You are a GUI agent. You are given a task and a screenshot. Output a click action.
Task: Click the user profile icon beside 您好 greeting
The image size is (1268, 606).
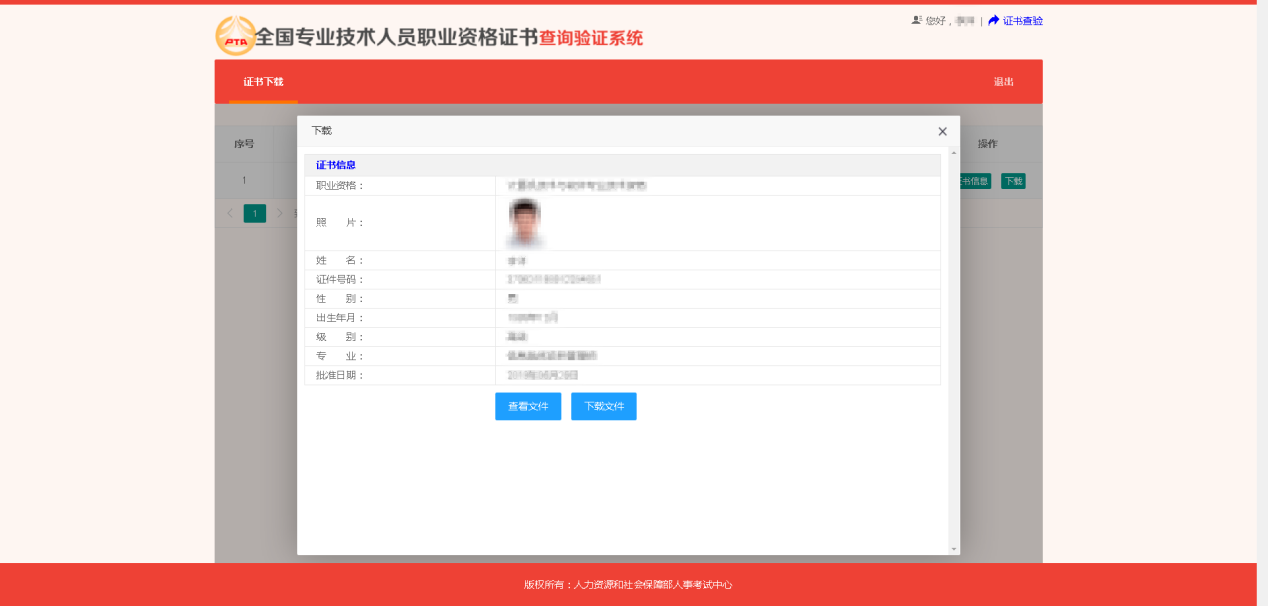[x=914, y=19]
